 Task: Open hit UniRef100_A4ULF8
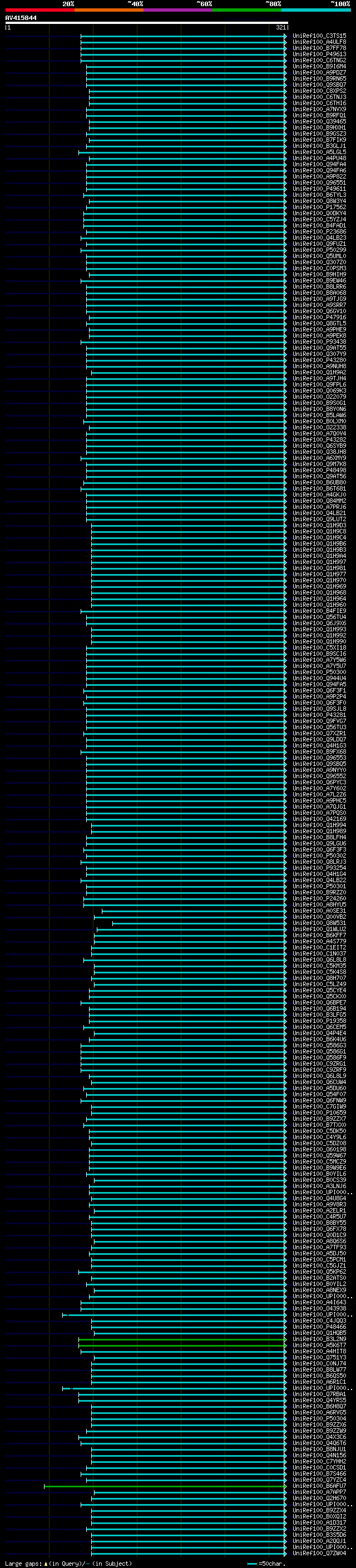click(x=319, y=42)
